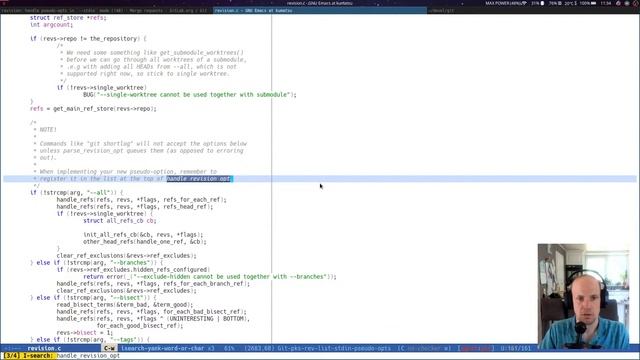
Task: Click the red warning indicator in mode line
Action: 476,348
